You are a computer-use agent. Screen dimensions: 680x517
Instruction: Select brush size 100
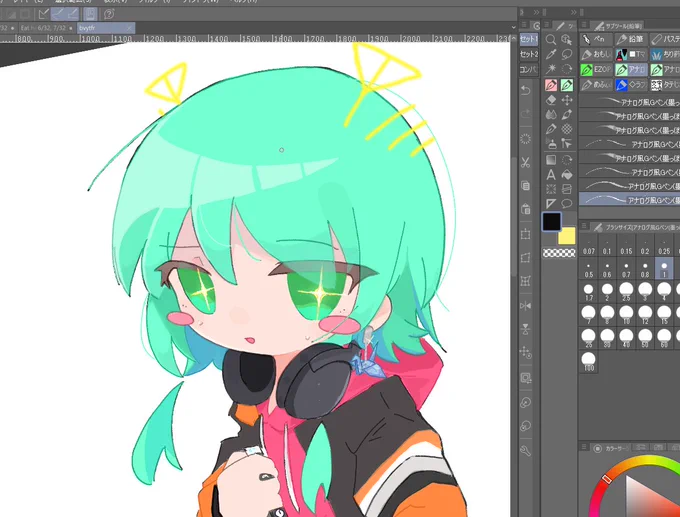pos(588,362)
